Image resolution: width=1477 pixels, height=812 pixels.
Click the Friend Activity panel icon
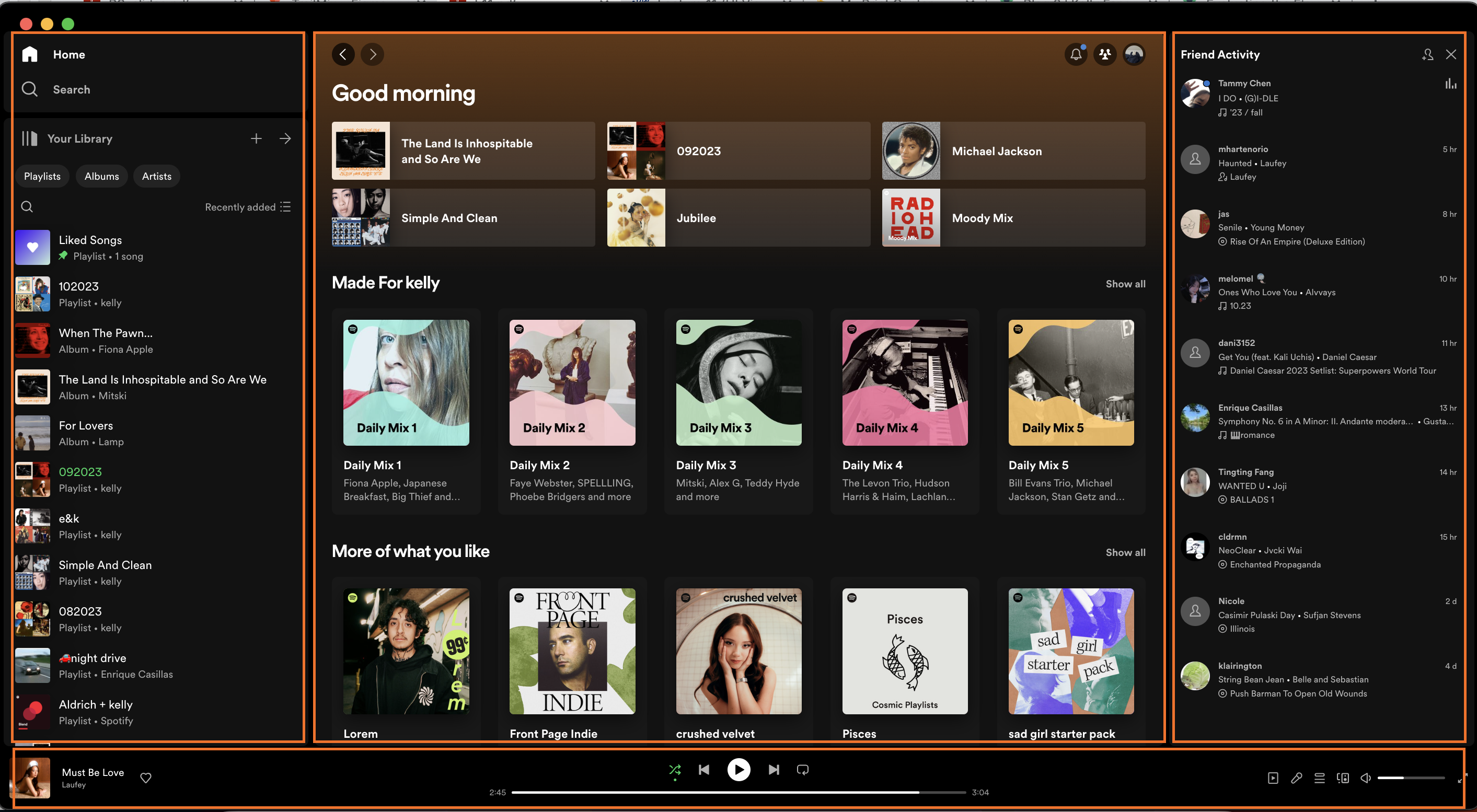(1105, 54)
